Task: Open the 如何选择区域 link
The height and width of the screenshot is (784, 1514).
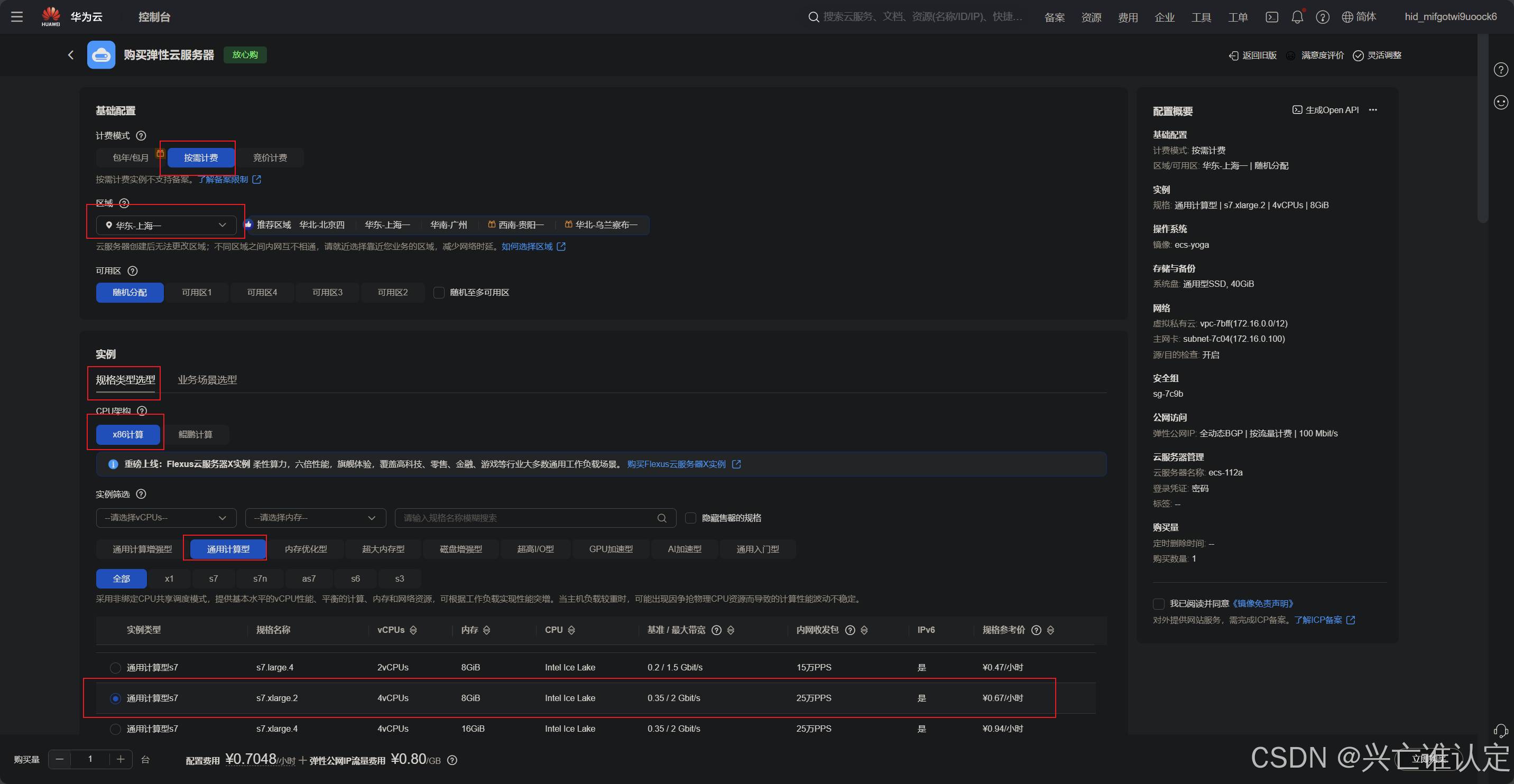Action: point(533,247)
